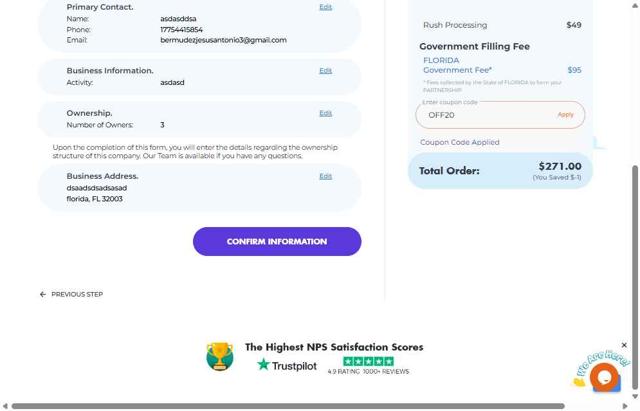This screenshot has height=411, width=640.
Task: Click 'The Highest NPS Satisfaction Scores' heading
Action: point(334,347)
